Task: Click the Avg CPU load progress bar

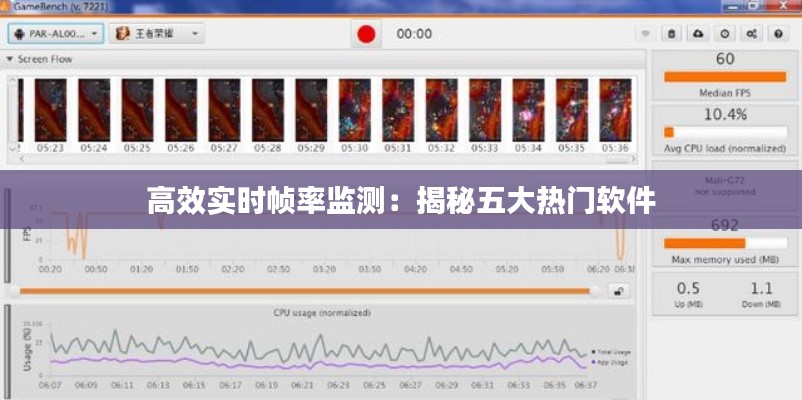Action: pyautogui.click(x=725, y=132)
